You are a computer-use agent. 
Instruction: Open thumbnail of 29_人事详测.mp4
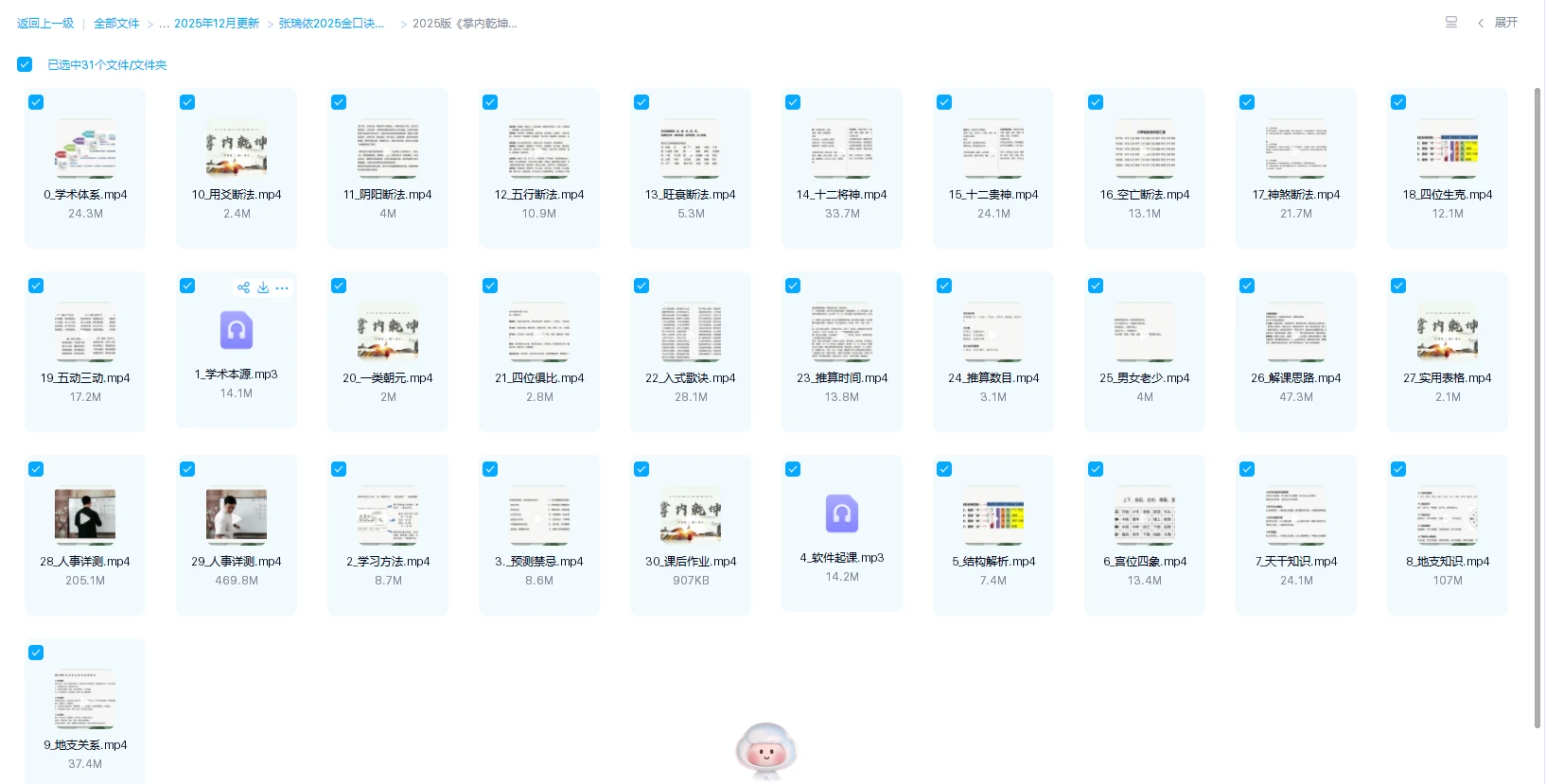click(237, 515)
